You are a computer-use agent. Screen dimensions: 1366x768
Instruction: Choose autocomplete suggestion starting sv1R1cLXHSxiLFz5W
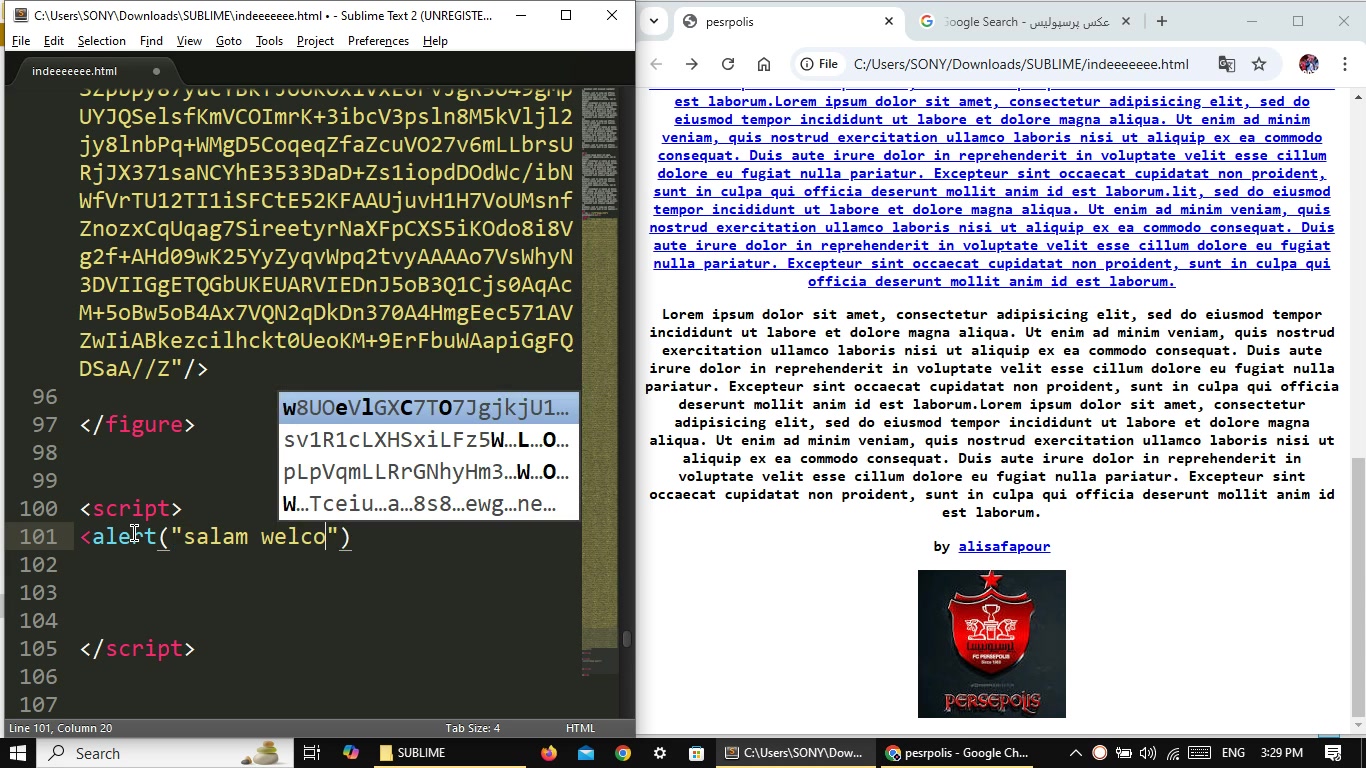(429, 440)
